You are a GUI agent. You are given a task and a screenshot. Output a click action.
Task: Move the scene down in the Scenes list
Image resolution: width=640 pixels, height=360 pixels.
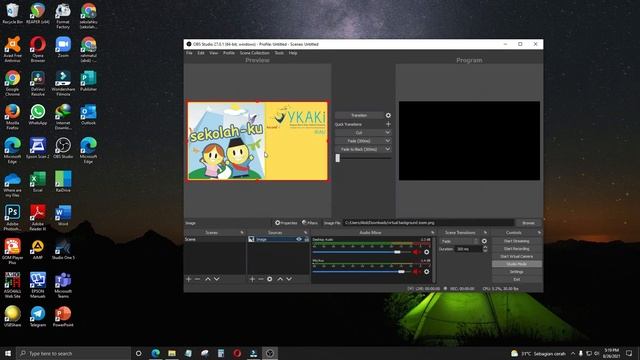click(x=217, y=279)
